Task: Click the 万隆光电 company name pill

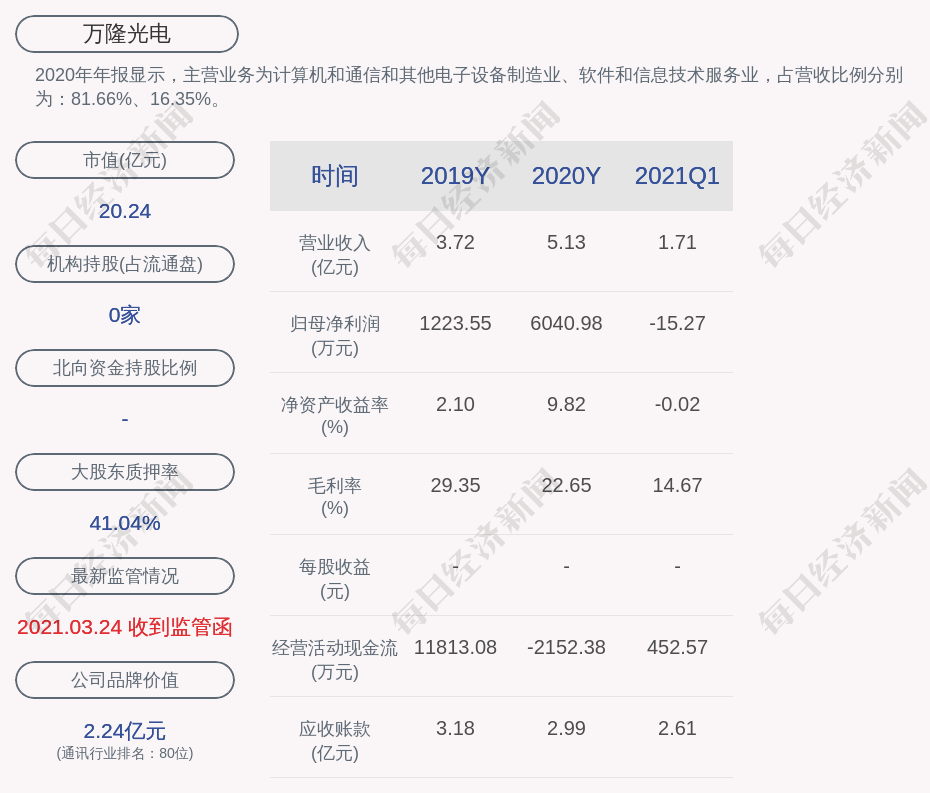Action: pos(127,34)
